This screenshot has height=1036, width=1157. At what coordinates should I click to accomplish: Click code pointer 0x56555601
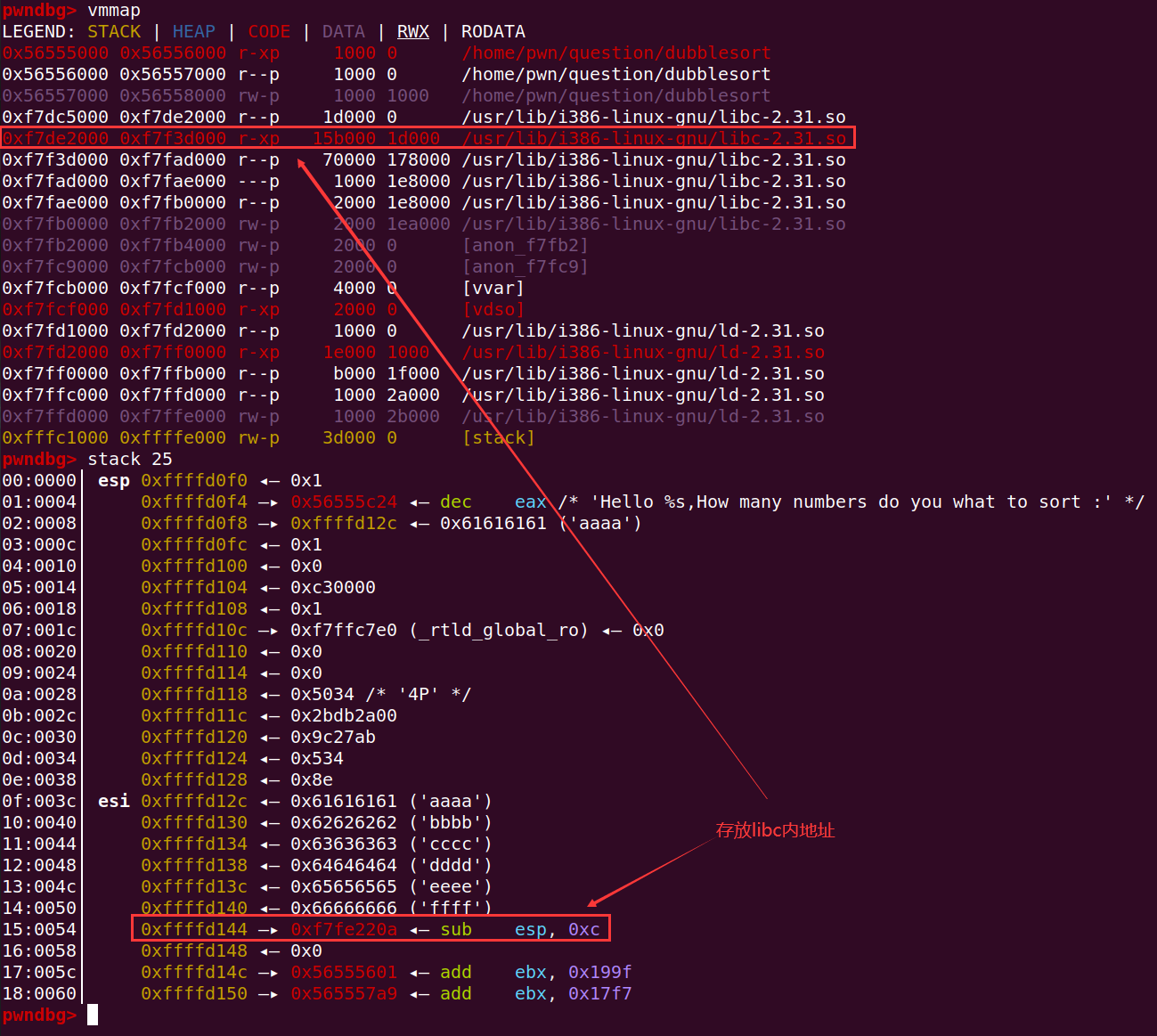tap(344, 973)
